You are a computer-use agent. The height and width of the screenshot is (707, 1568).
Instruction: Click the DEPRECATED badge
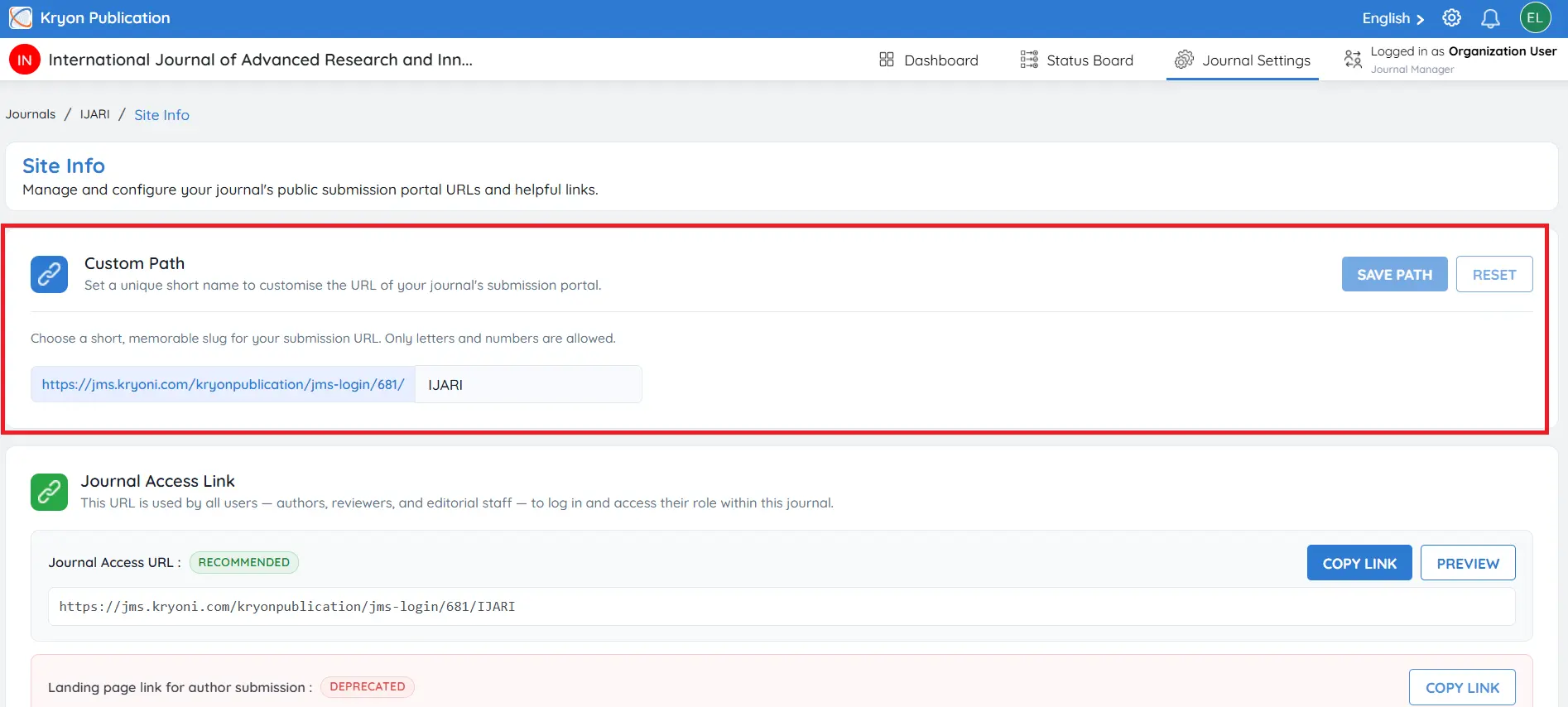point(368,686)
